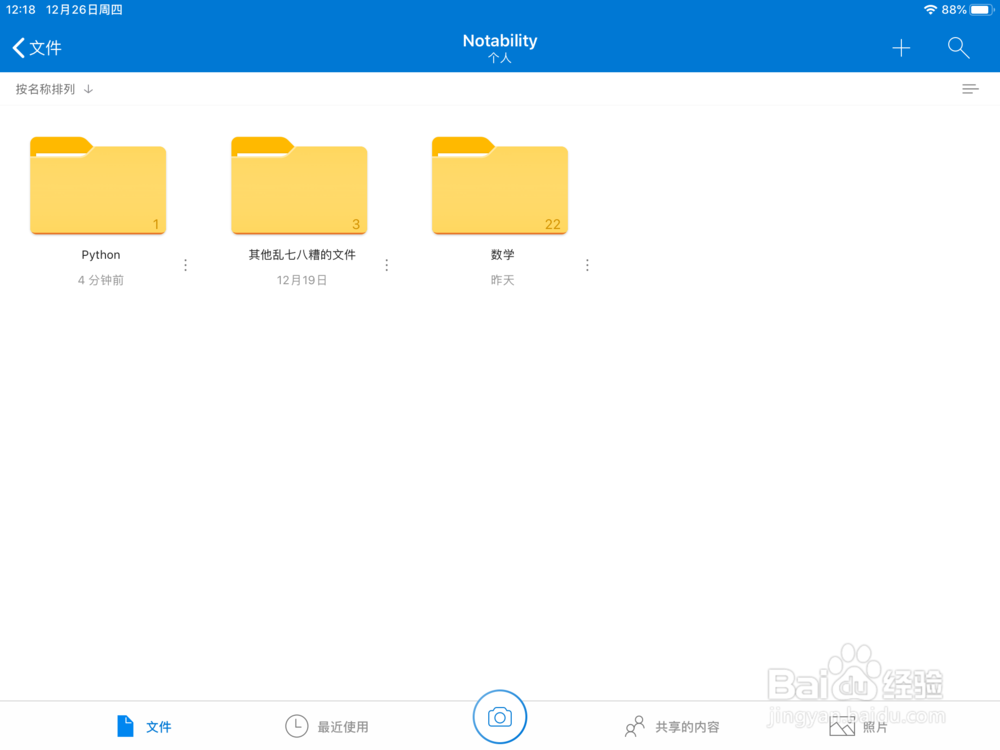Open the 其他乱七八糟的文件 folder
Image resolution: width=1000 pixels, height=750 pixels.
[299, 185]
